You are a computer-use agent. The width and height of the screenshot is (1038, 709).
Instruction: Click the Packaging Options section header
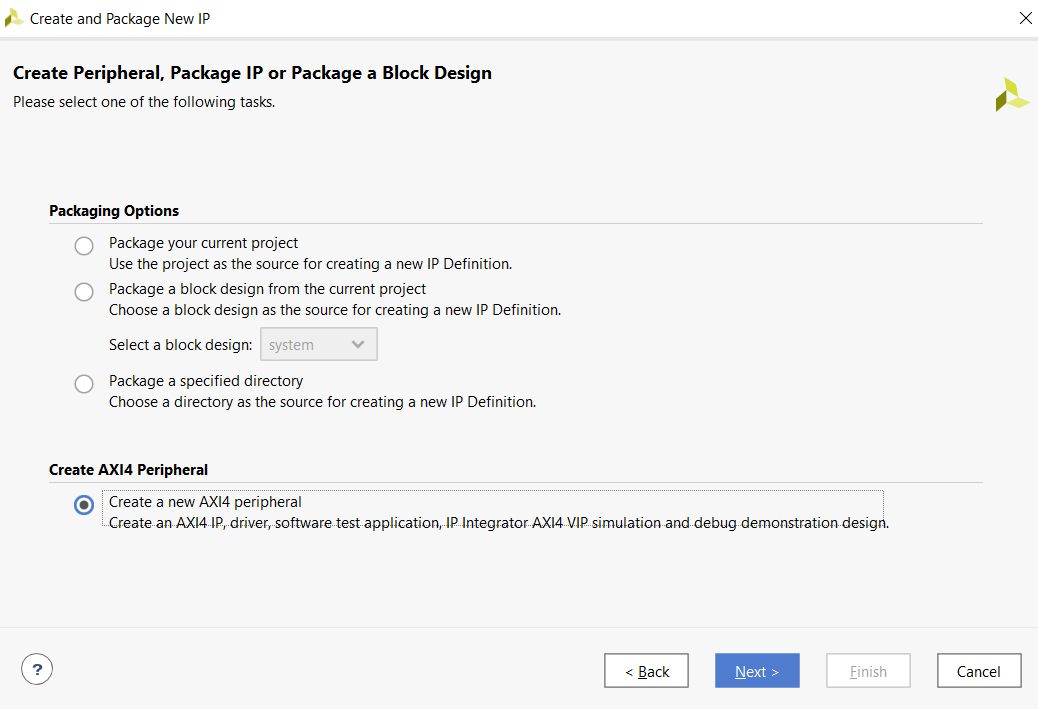point(114,210)
